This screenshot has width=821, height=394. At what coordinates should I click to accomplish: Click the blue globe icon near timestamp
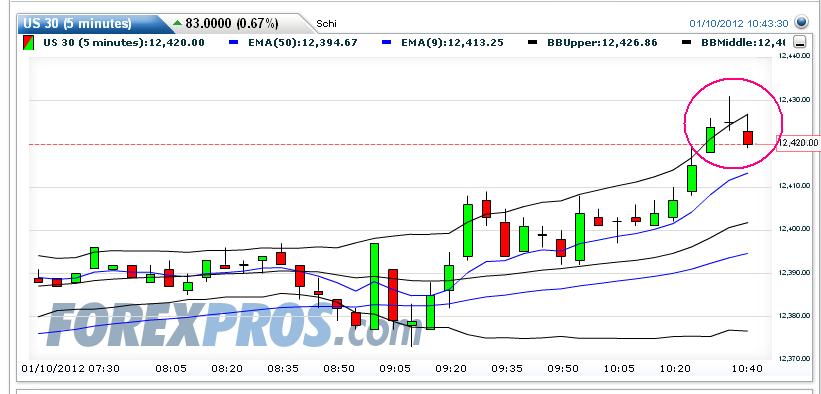801,23
